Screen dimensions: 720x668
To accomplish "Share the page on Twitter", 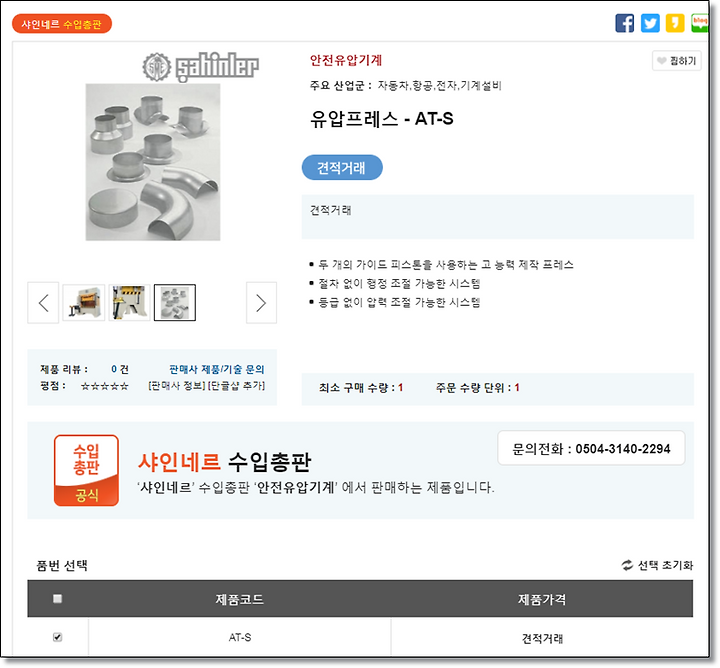I will click(x=650, y=23).
